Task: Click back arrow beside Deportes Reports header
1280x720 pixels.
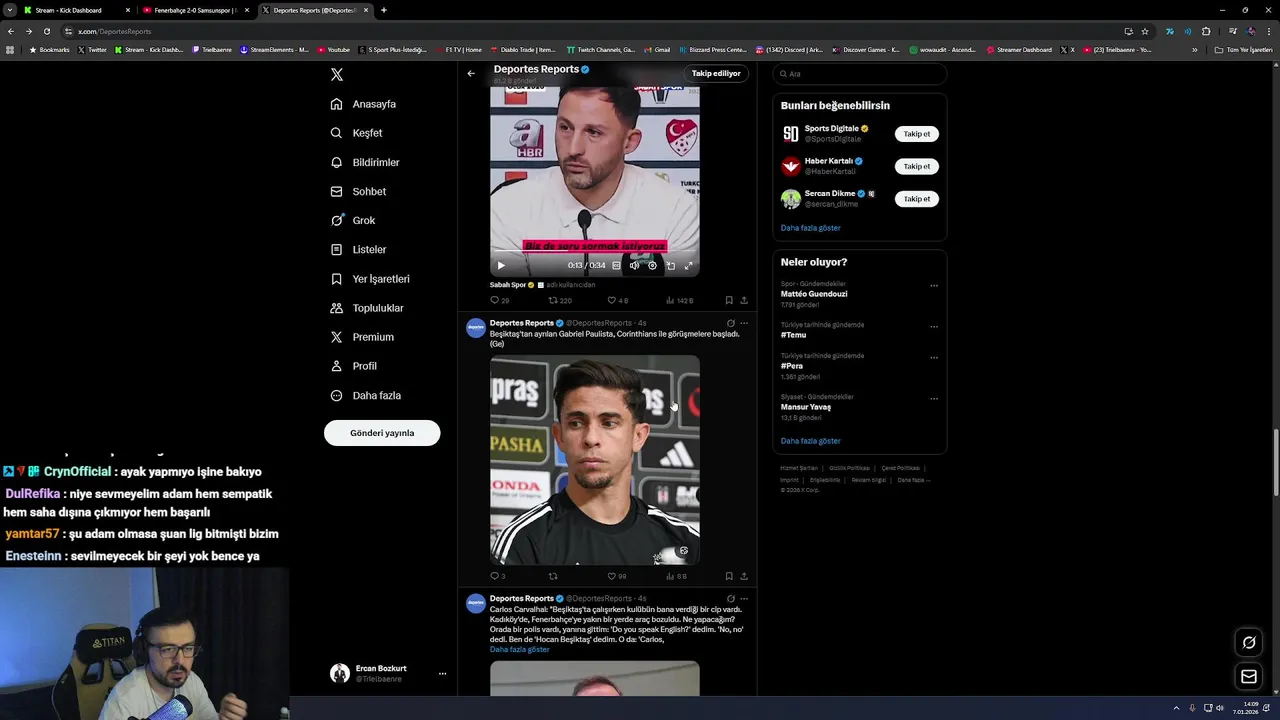Action: [471, 73]
